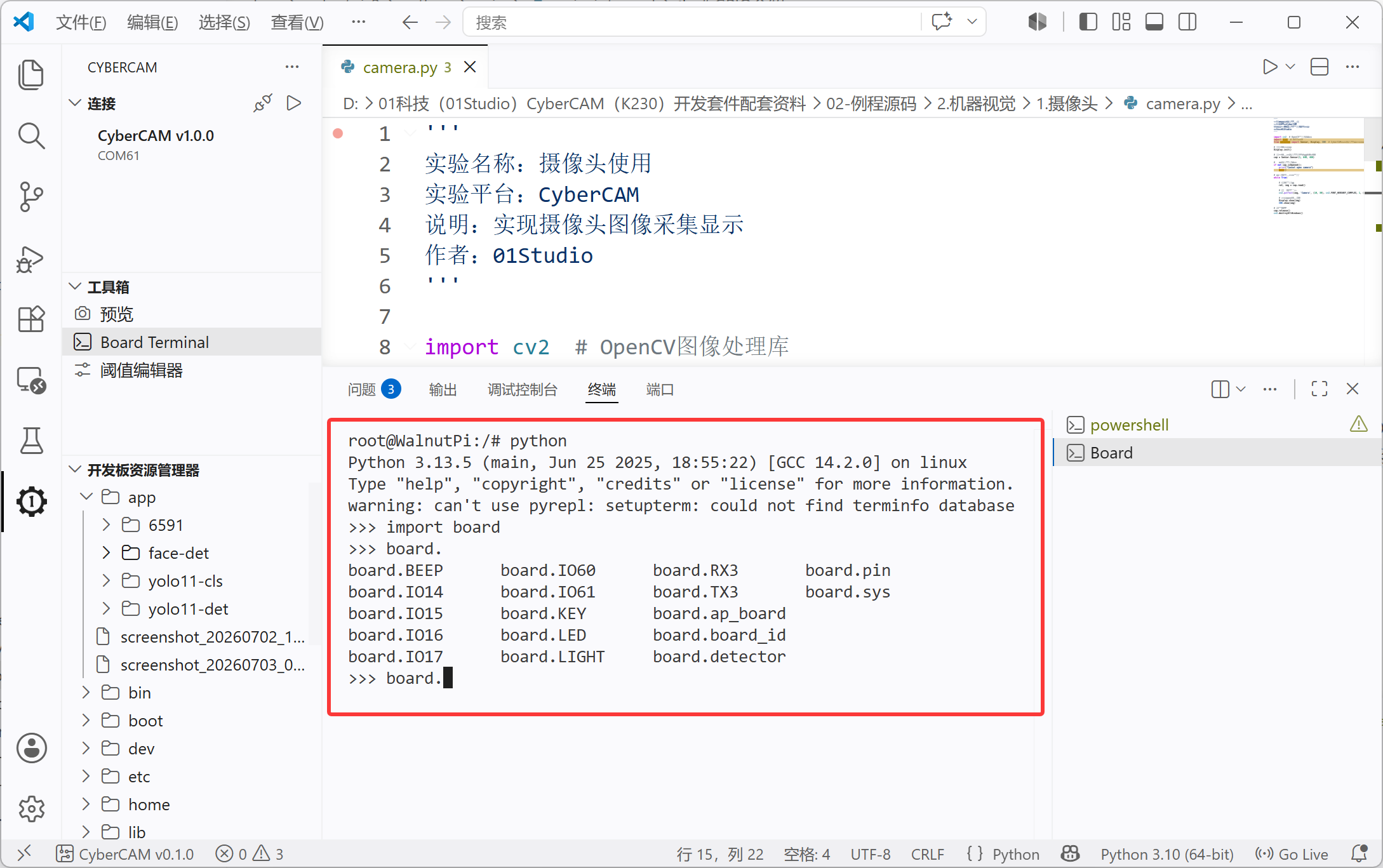
Task: Open the Remote Explorer view
Action: (x=30, y=380)
